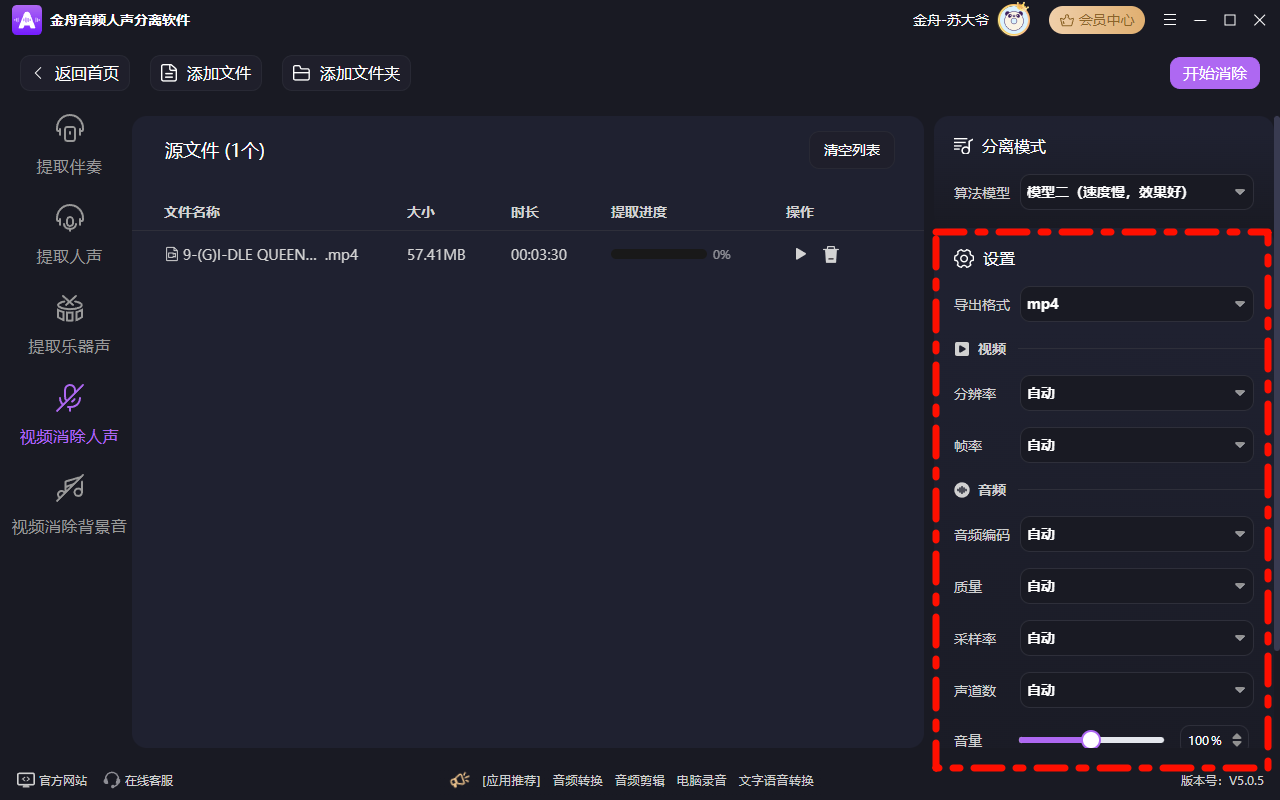Click the 开始消除 button
This screenshot has height=800, width=1280.
[x=1214, y=73]
